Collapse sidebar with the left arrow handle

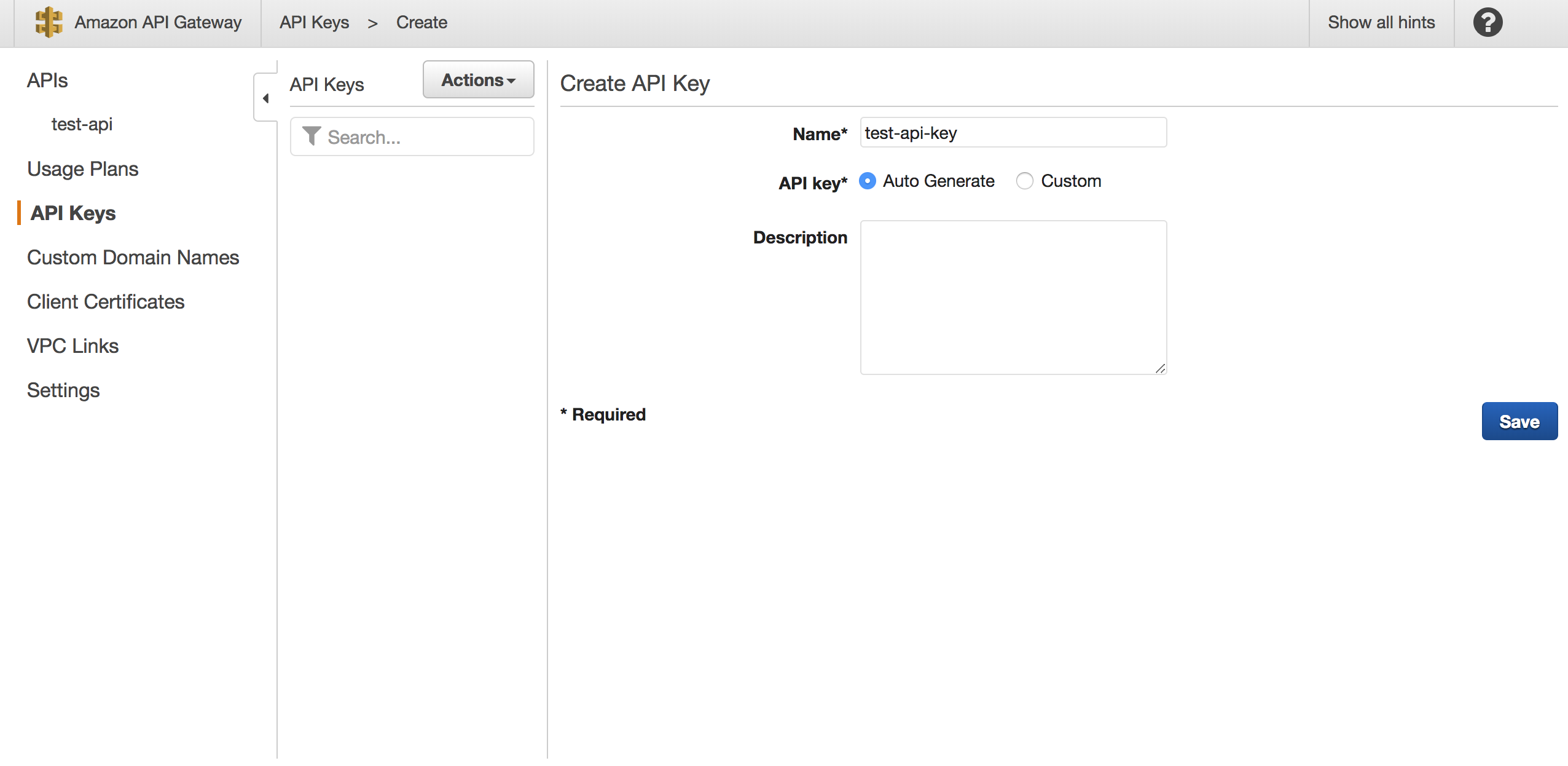(265, 98)
